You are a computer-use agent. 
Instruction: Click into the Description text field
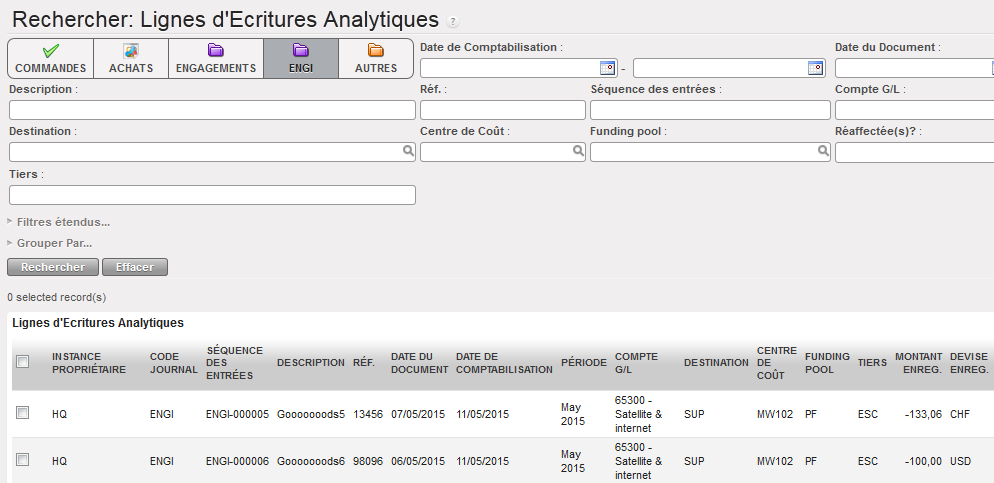click(212, 110)
